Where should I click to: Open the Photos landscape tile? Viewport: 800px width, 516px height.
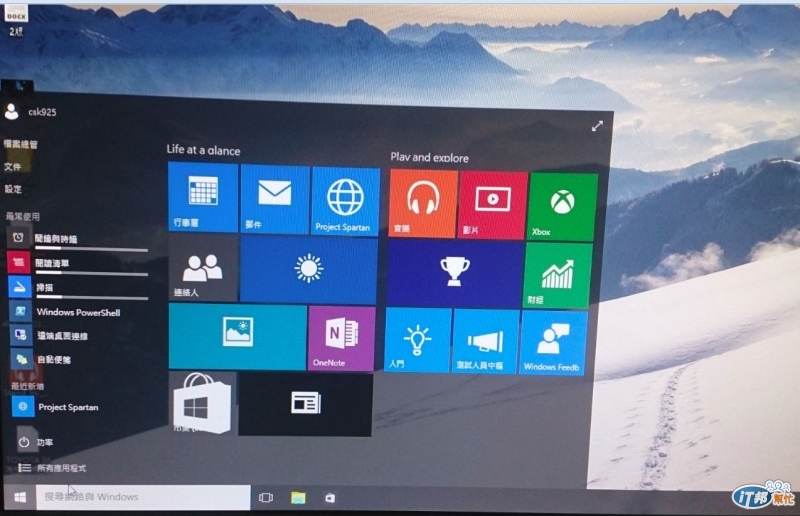[x=238, y=336]
